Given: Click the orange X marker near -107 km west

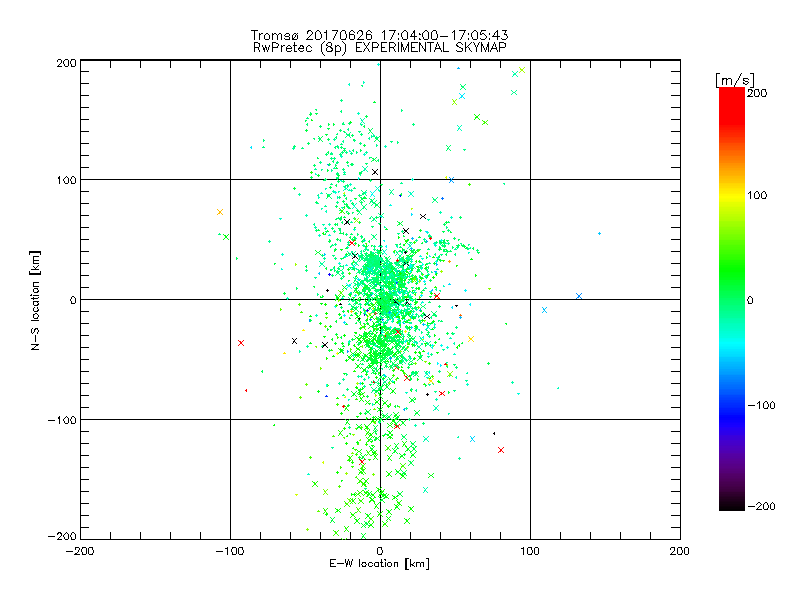Looking at the screenshot, I should [x=220, y=212].
